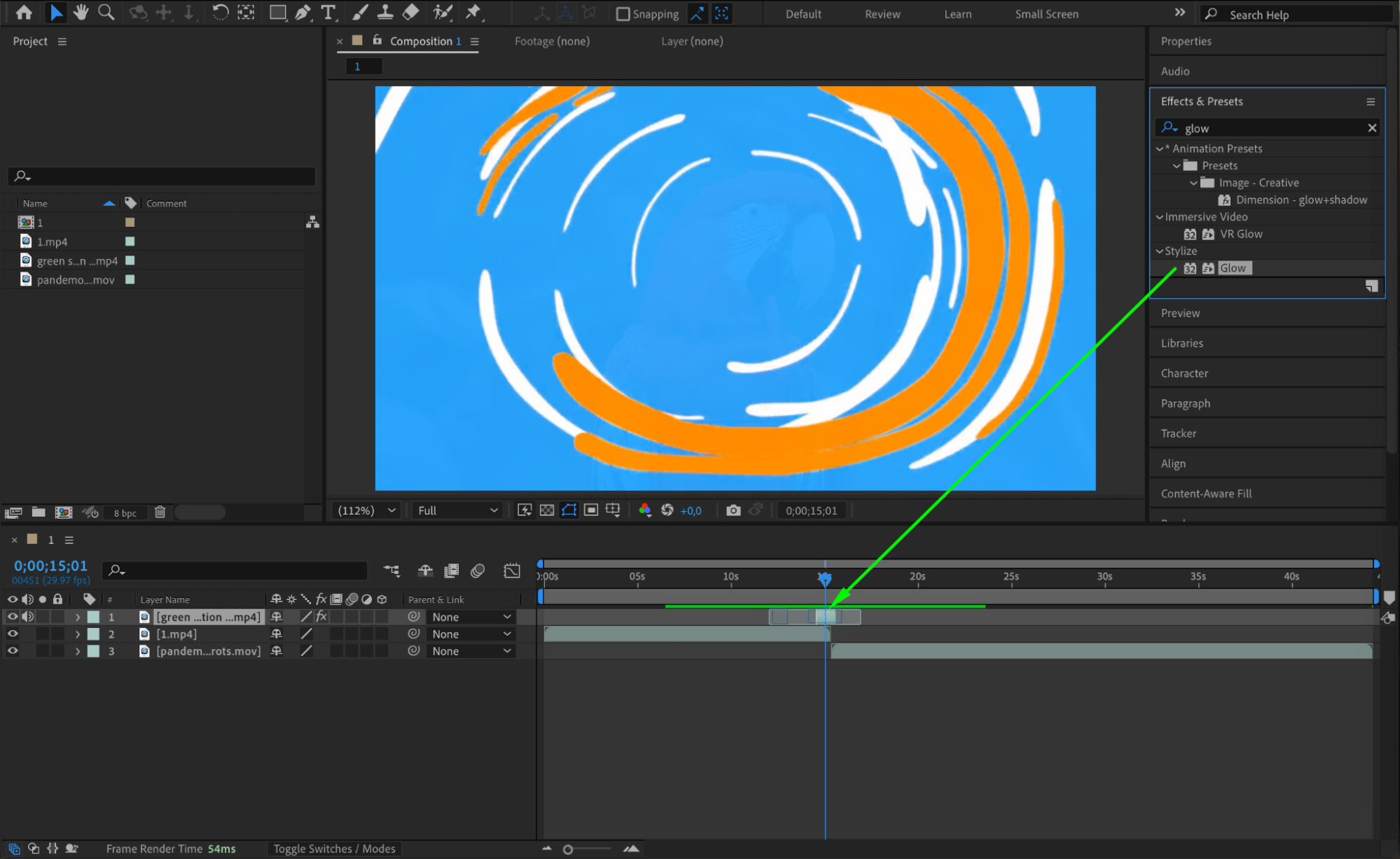Clear the glow search with the X

pos(1371,127)
